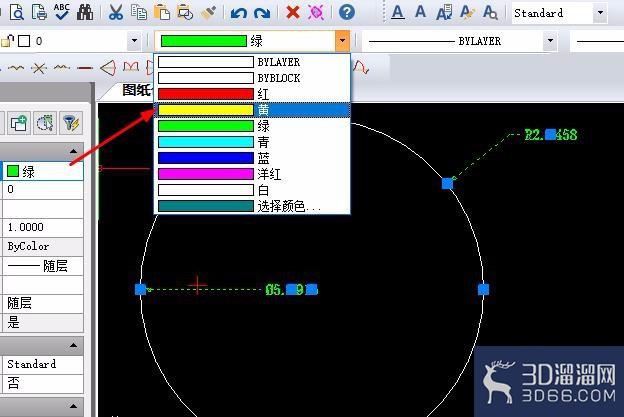Click the circle's left quadrant grip

click(140, 289)
